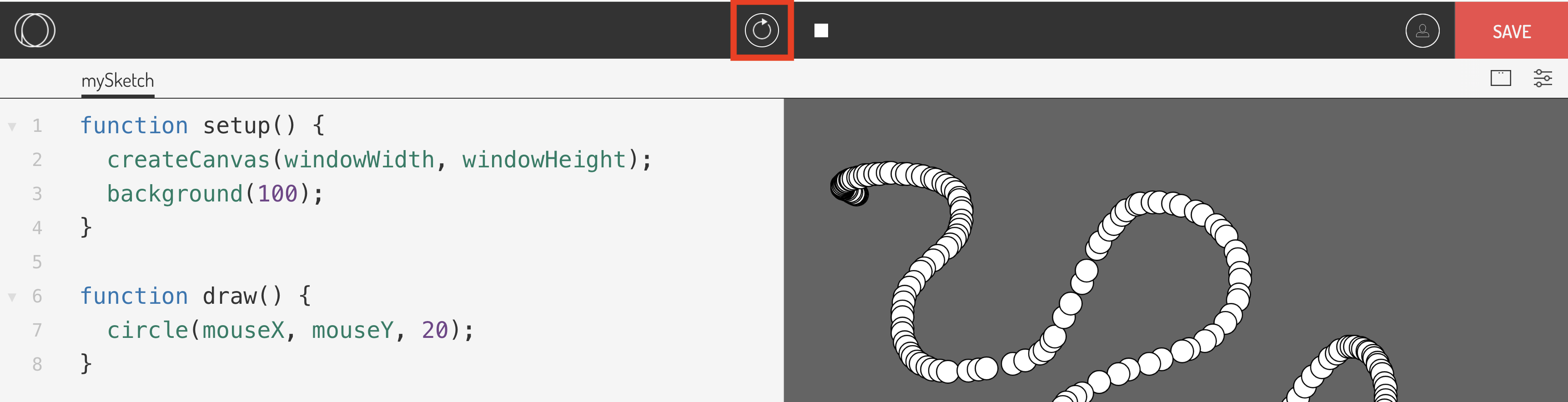Screen dimensions: 1568x402
Task: Click the createCanvas function call
Action: (188, 160)
